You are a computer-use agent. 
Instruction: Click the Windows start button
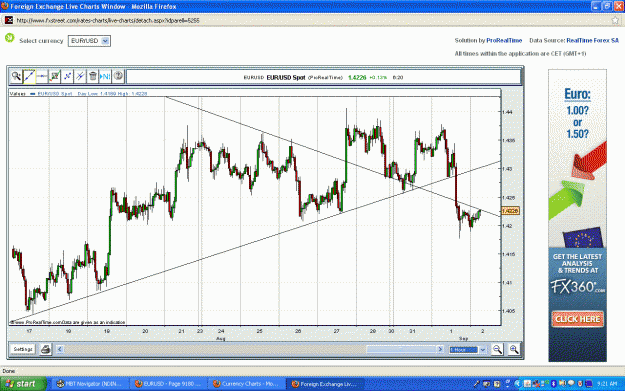[x=23, y=384]
